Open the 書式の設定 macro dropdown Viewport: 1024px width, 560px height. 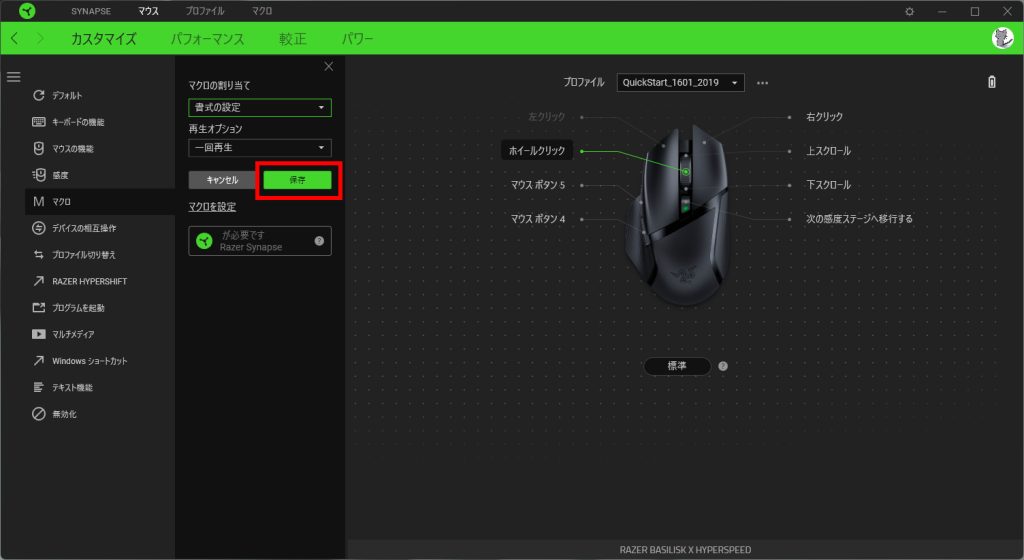point(260,107)
